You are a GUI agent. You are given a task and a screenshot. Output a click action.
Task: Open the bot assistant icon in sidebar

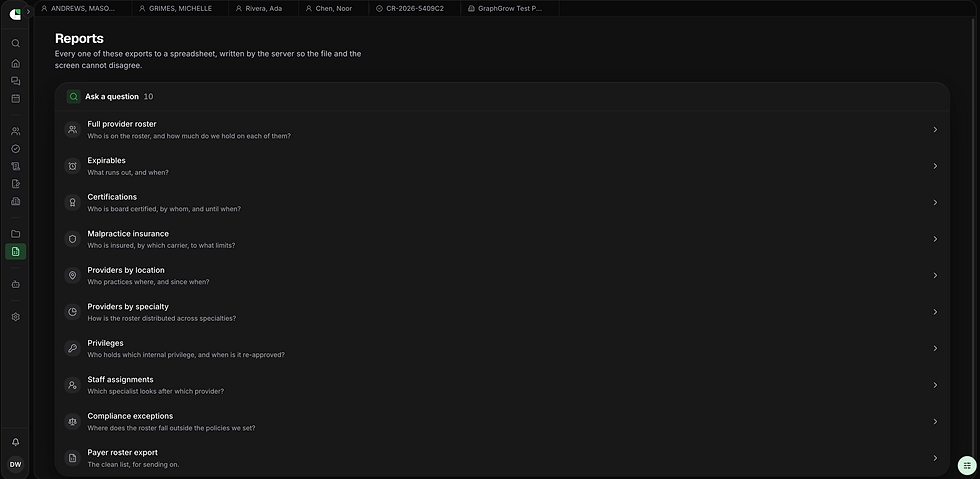point(16,284)
